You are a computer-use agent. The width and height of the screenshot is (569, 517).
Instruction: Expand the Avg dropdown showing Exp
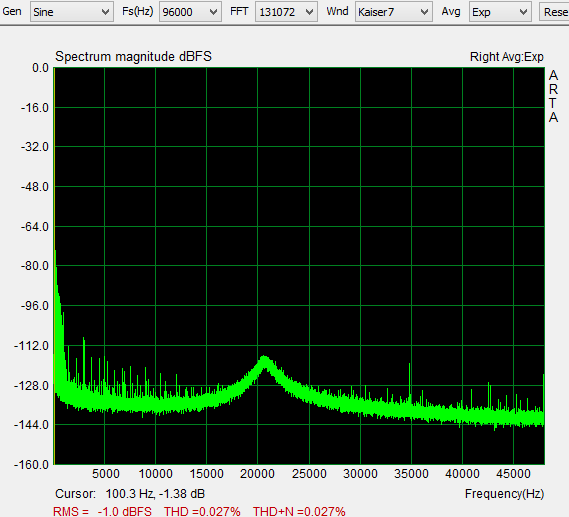pos(500,12)
